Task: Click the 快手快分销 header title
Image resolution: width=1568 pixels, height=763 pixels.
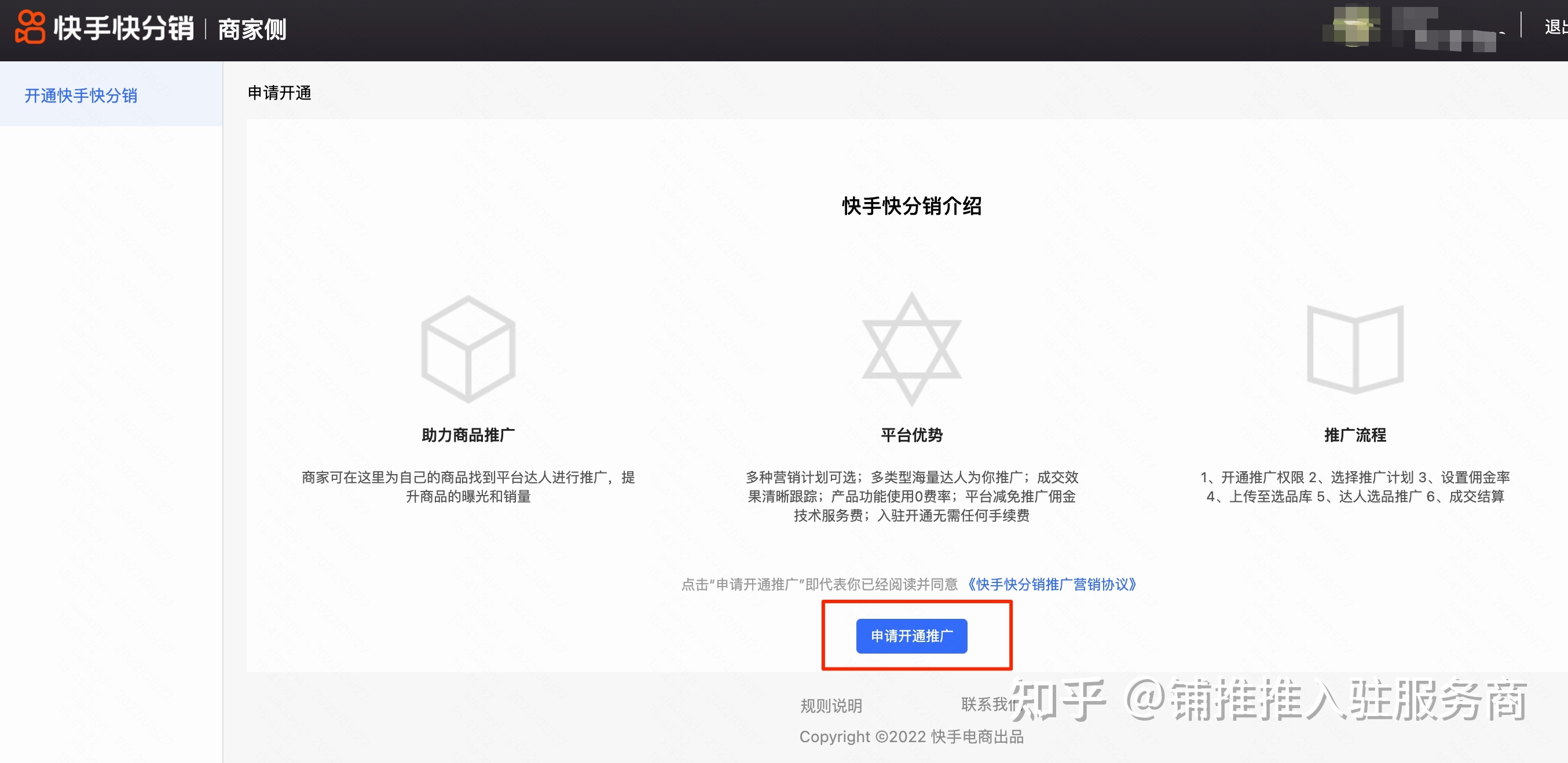Action: tap(124, 28)
